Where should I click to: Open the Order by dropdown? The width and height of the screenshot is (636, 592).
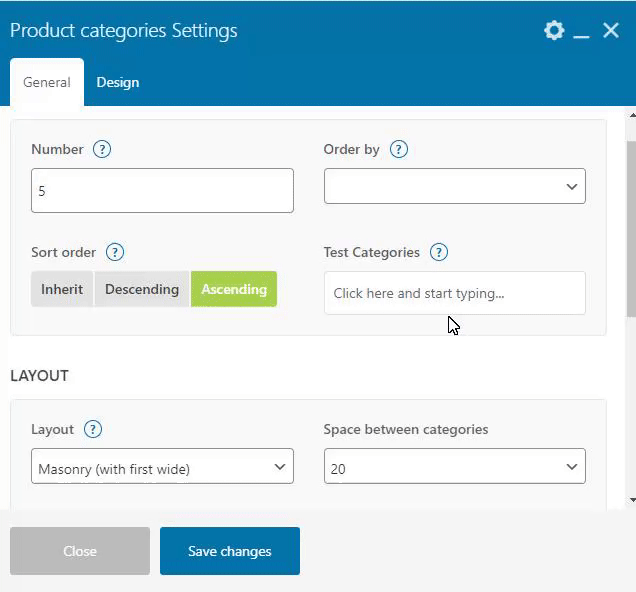pyautogui.click(x=455, y=187)
